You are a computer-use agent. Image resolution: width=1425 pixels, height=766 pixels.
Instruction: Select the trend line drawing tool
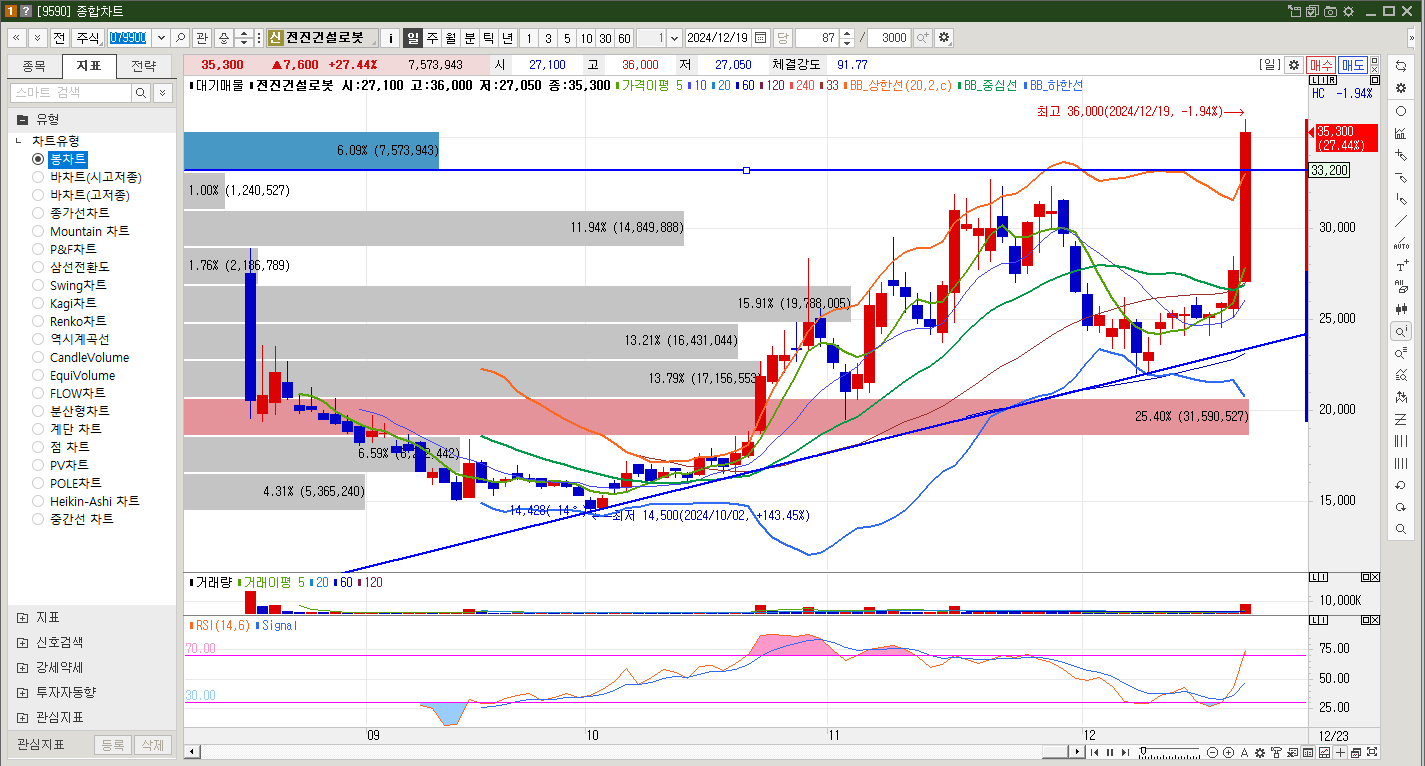click(x=1401, y=222)
